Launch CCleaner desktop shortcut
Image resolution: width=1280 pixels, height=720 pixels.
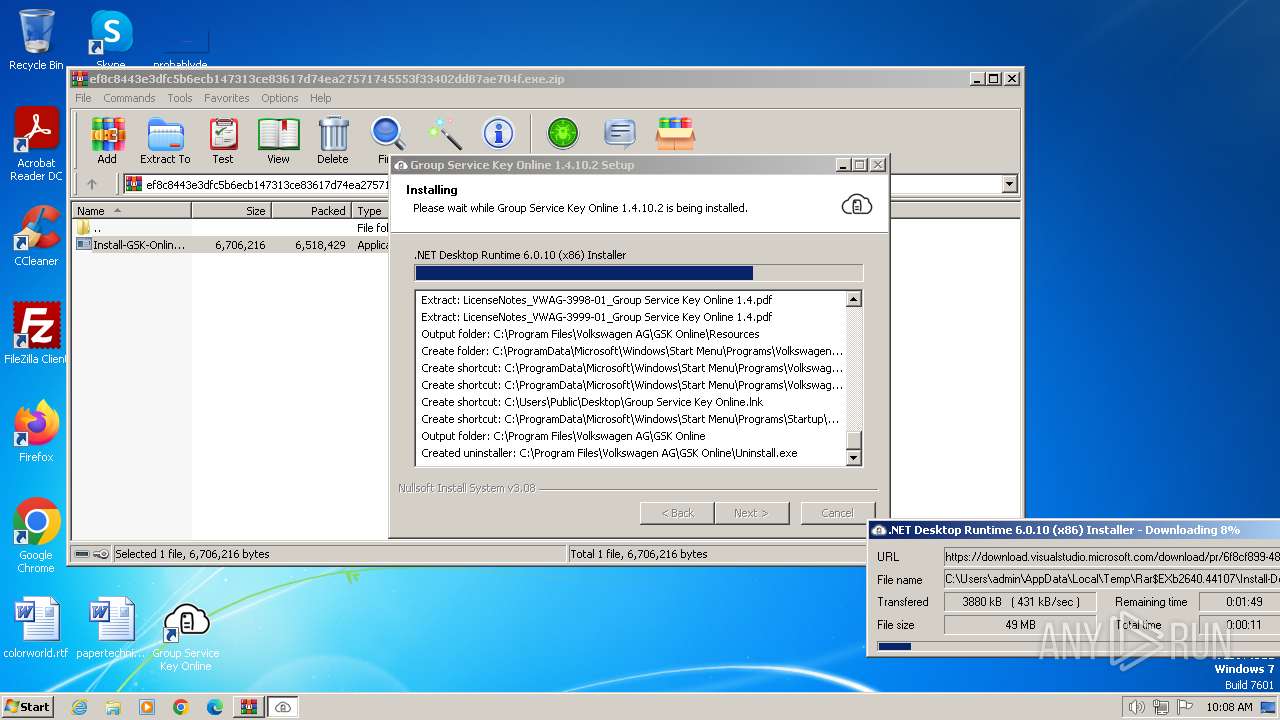(36, 236)
